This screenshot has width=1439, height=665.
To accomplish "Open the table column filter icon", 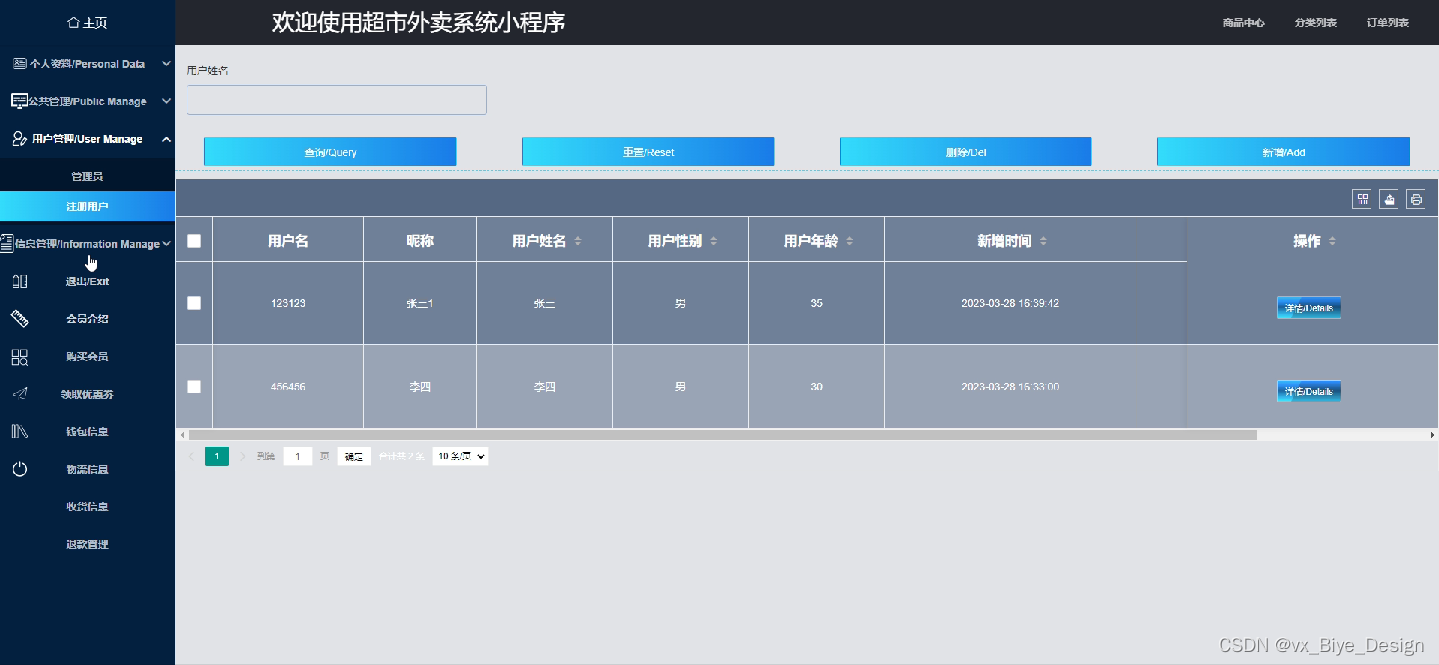I will [1362, 199].
